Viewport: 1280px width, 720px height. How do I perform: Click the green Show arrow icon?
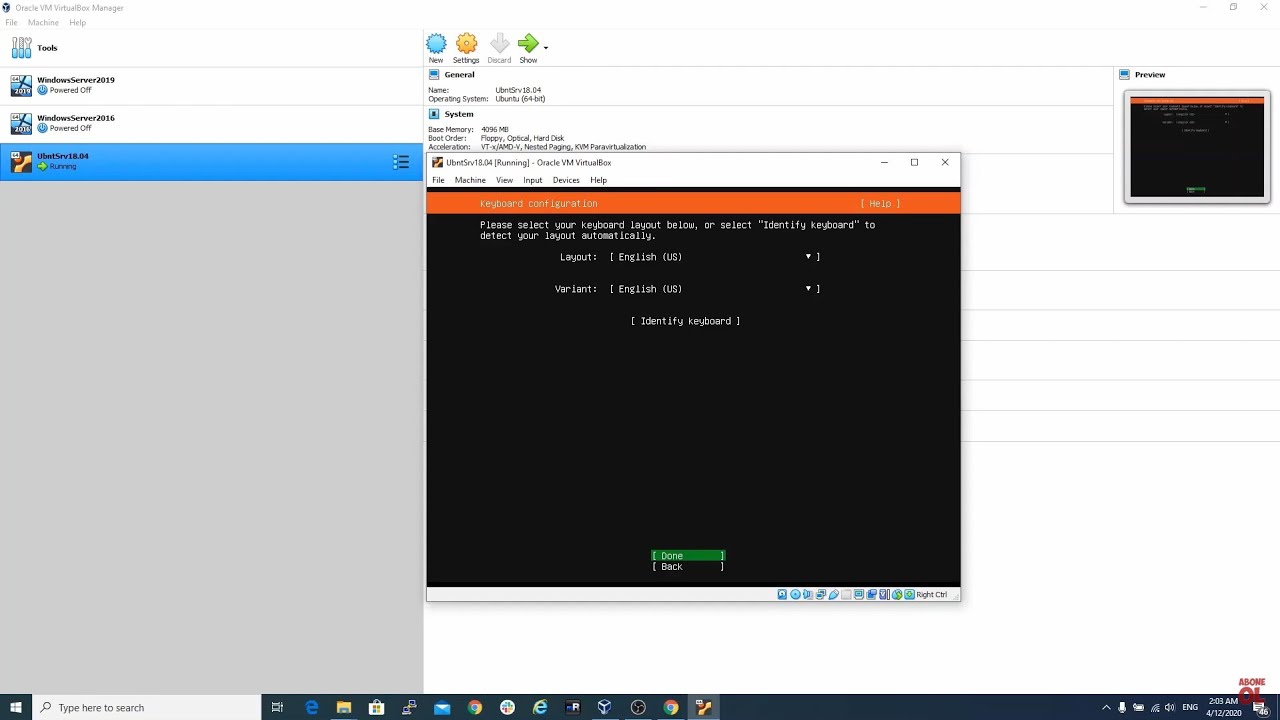(528, 43)
